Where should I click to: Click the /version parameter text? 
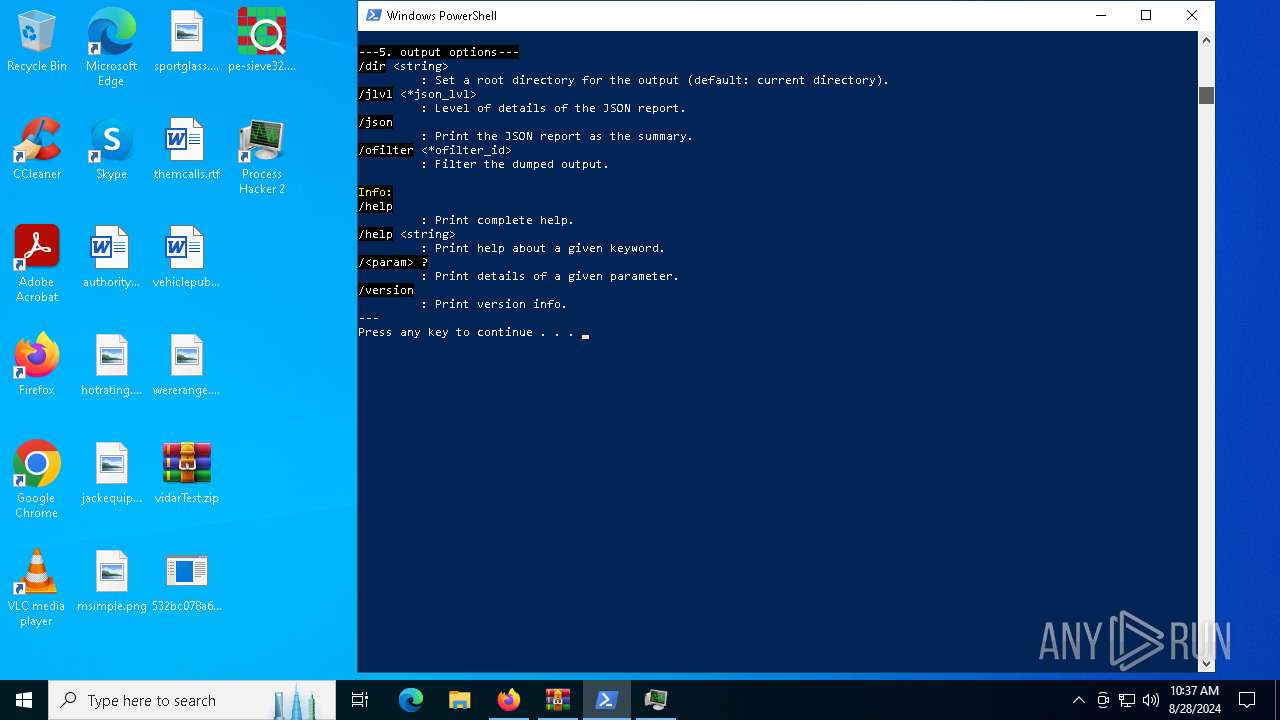(x=386, y=290)
